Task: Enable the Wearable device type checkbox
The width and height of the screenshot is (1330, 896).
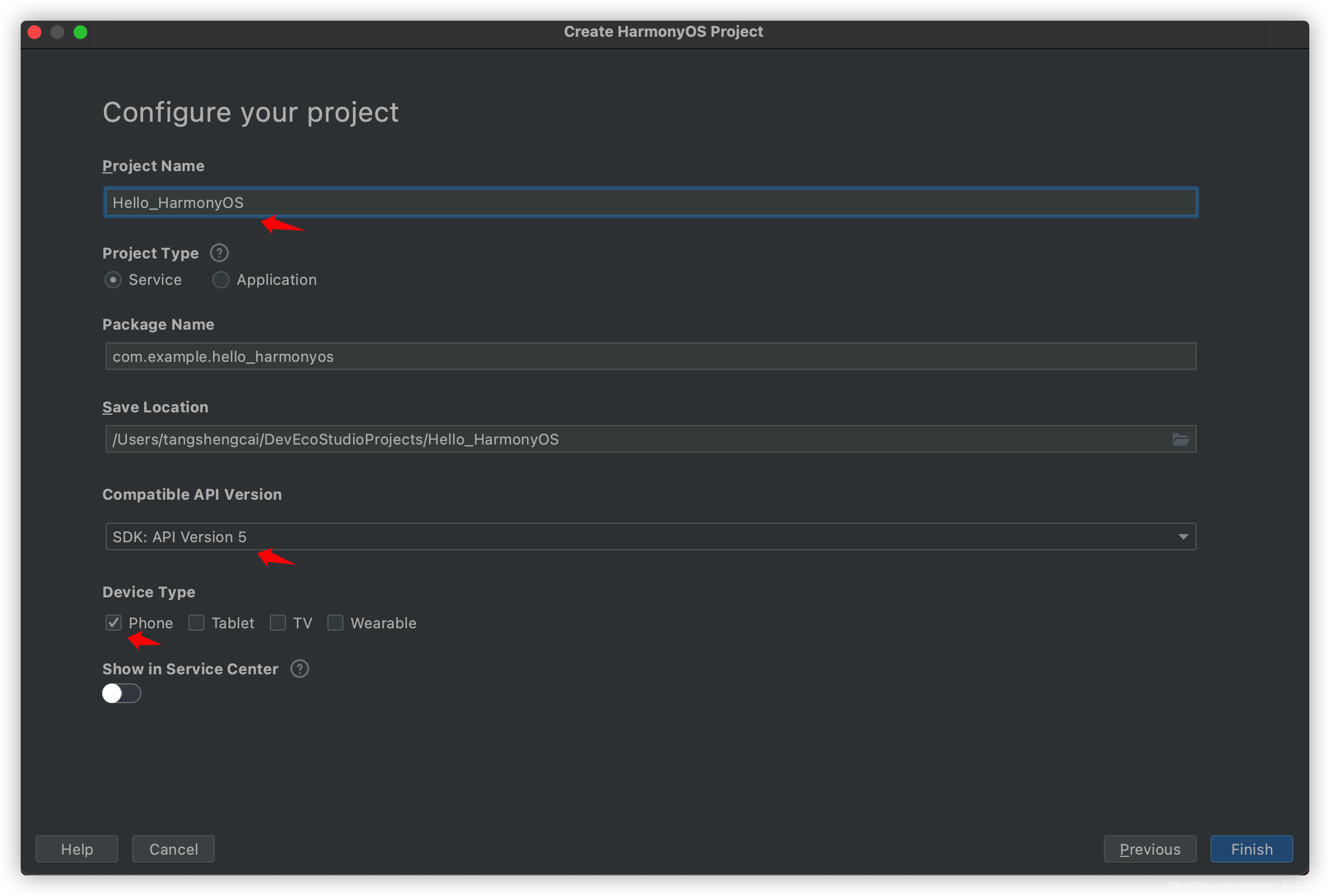Action: click(336, 623)
